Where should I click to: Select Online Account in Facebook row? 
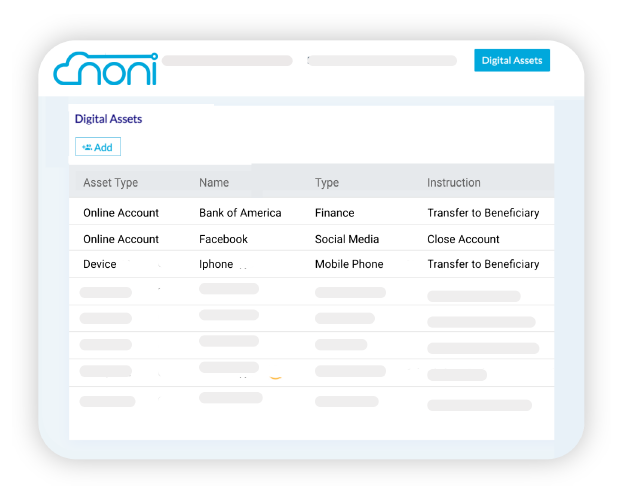tap(121, 239)
